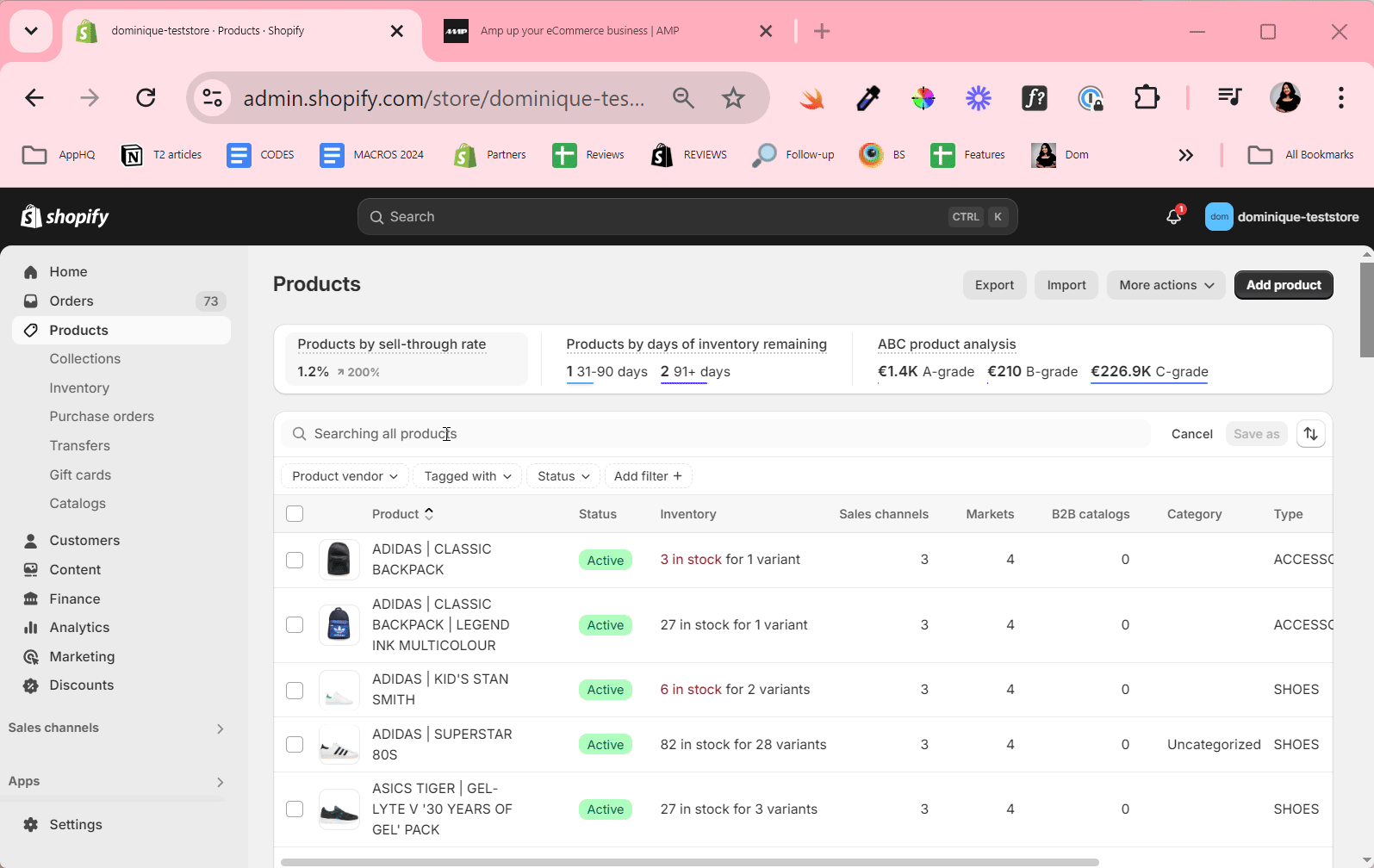This screenshot has height=868, width=1374.
Task: Click the swift bird extension icon
Action: pos(811,98)
